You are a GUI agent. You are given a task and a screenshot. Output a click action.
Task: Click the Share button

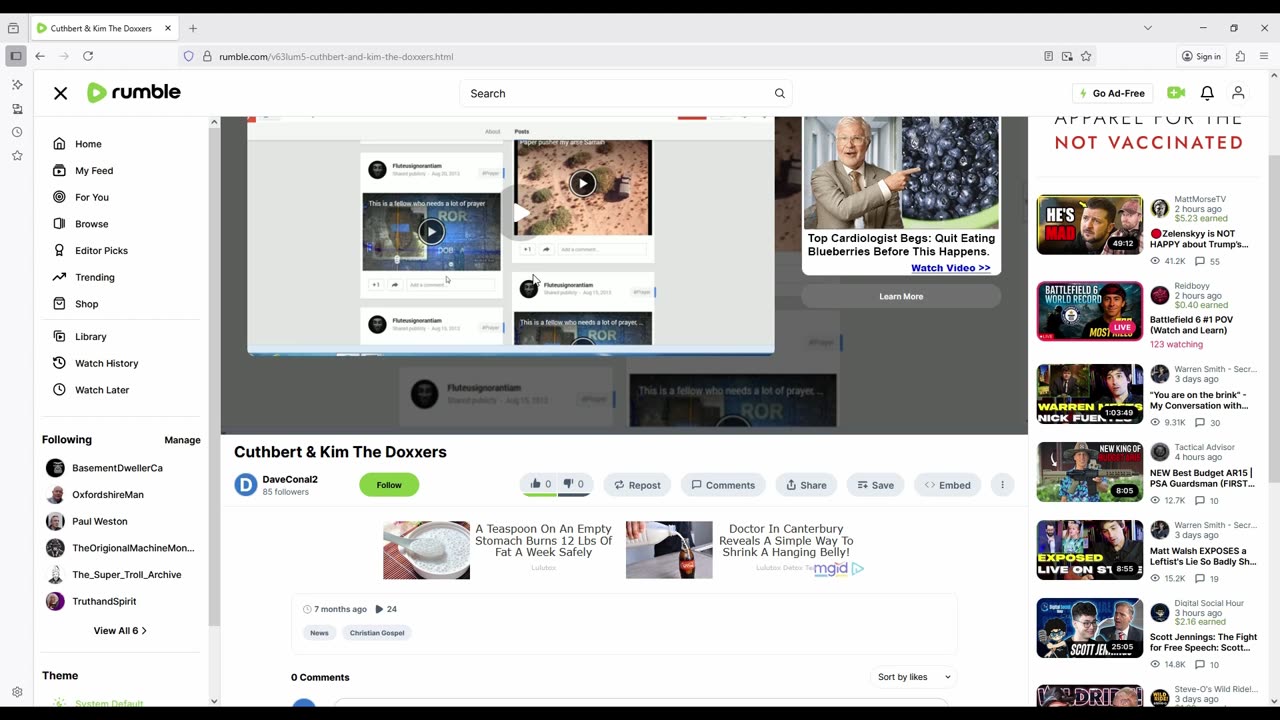(x=806, y=485)
